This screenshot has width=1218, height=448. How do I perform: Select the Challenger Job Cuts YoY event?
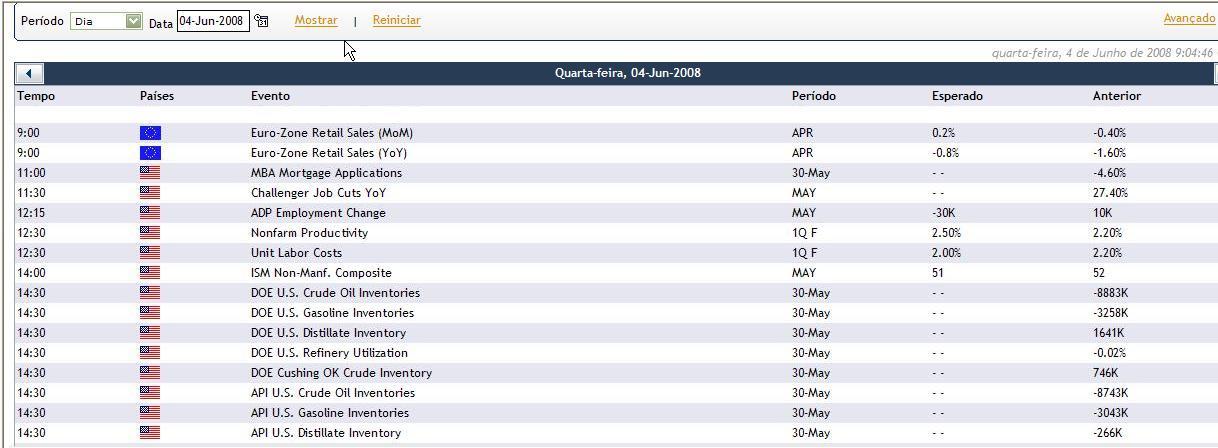point(318,193)
